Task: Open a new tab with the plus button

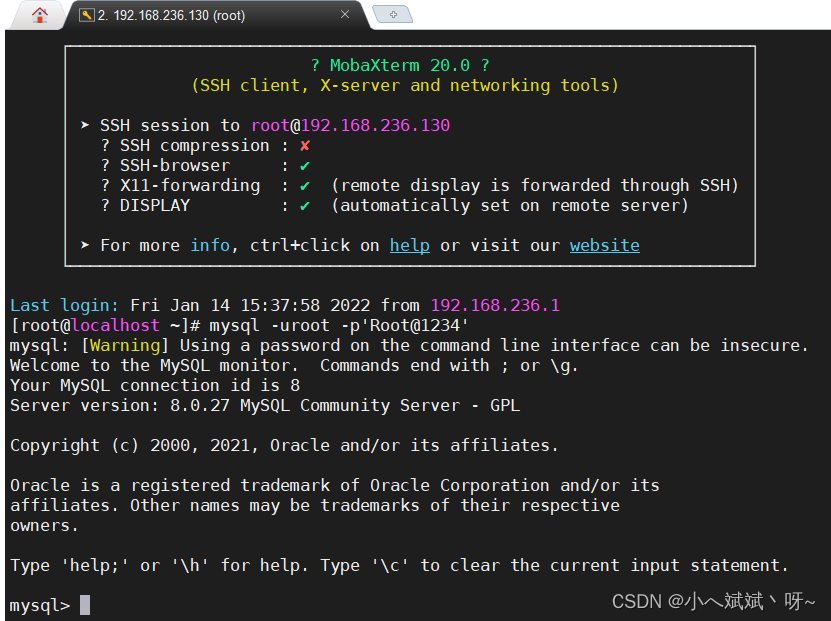Action: [393, 14]
